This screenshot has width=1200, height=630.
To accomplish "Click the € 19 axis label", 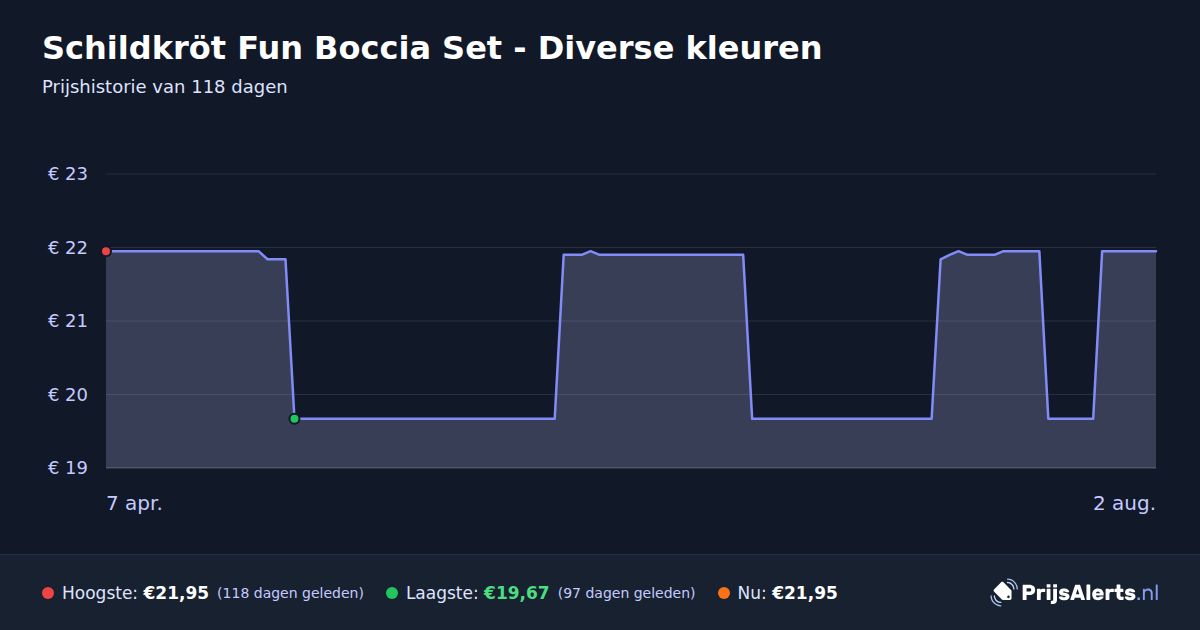I will click(68, 468).
